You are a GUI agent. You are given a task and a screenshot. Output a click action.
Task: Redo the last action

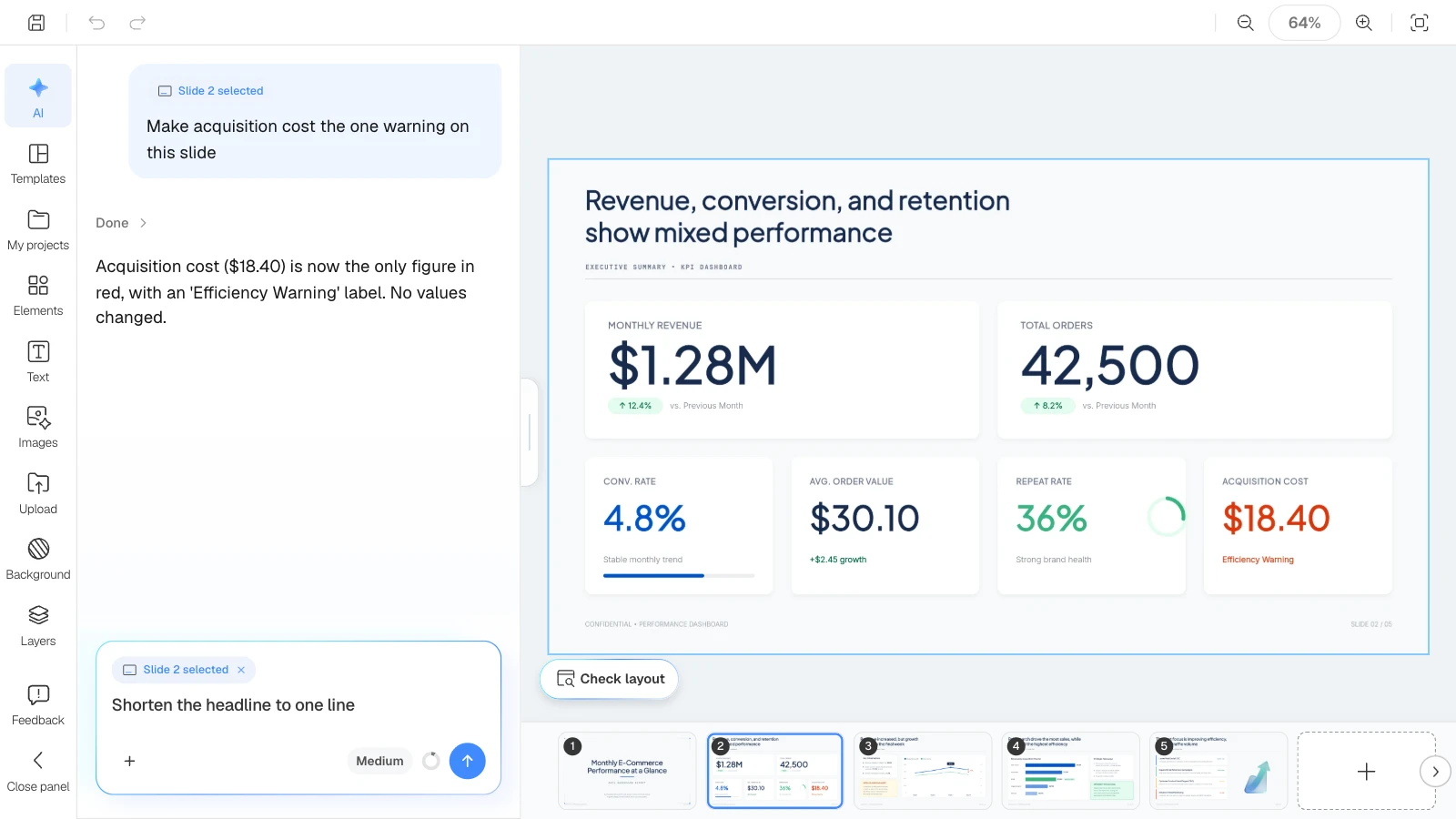(x=137, y=23)
